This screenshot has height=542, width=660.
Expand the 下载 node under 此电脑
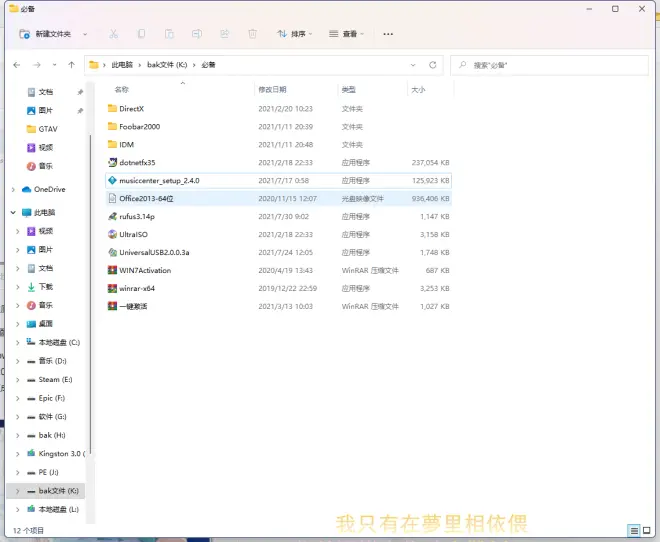[x=18, y=287]
